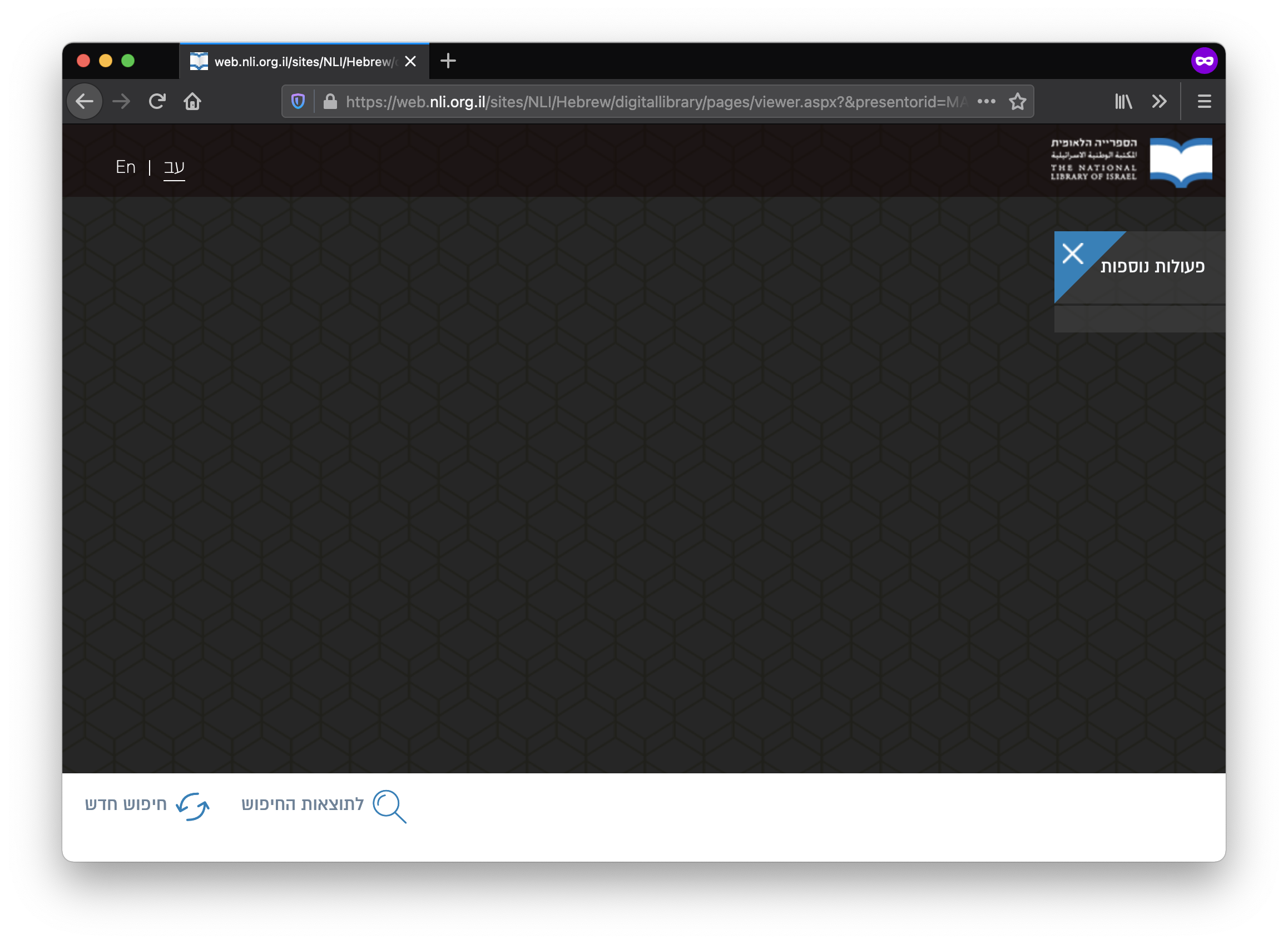Select the עב Hebrew language option
The image size is (1288, 944).
pos(172,167)
